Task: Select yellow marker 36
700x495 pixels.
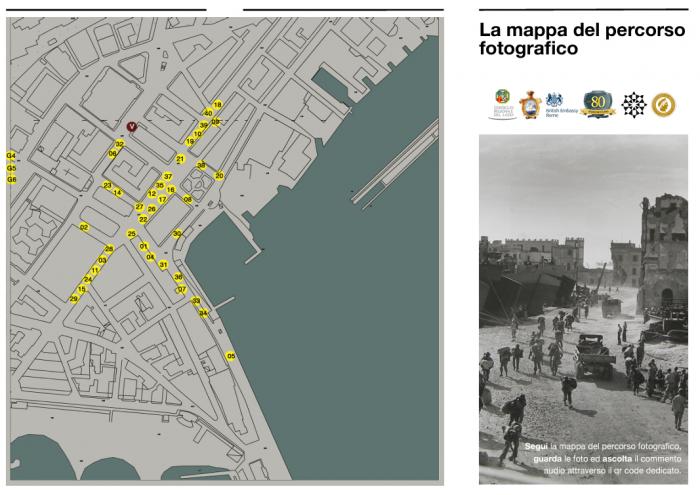Action: tap(178, 277)
